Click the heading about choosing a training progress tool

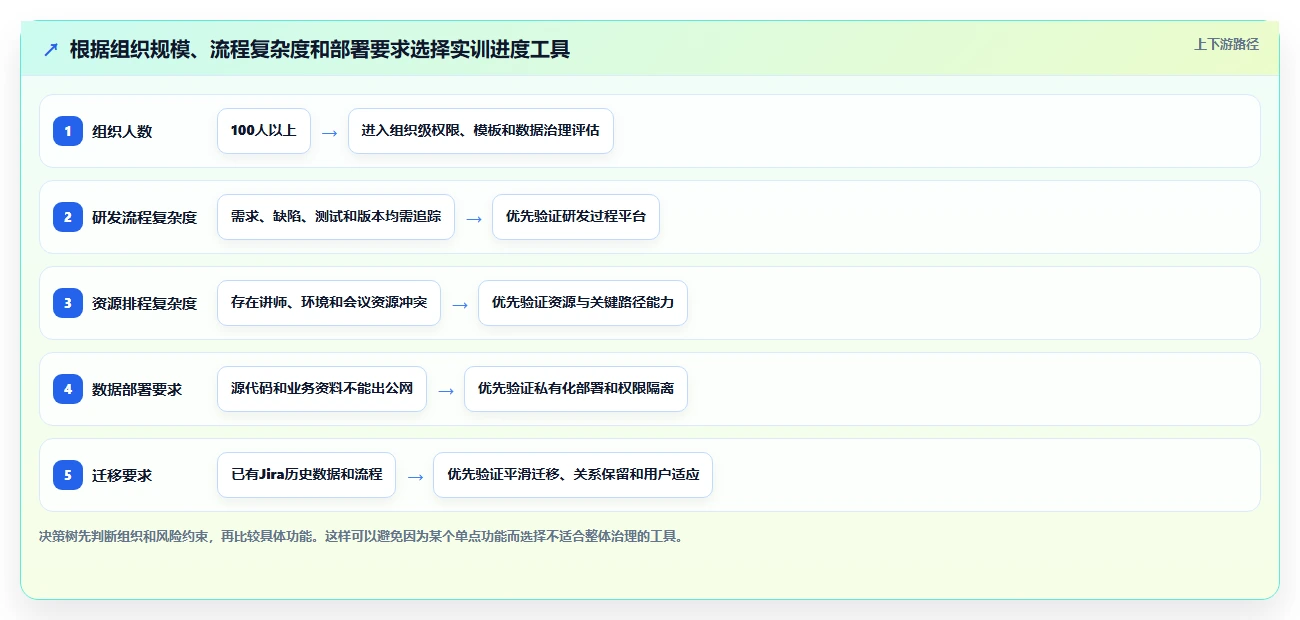click(x=320, y=50)
